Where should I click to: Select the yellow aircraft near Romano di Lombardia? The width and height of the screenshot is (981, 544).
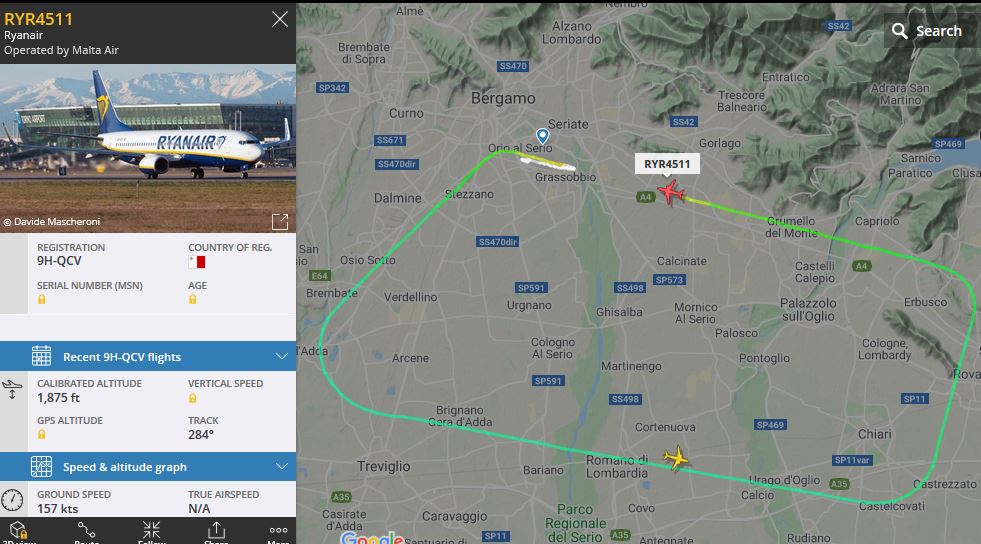(x=676, y=458)
